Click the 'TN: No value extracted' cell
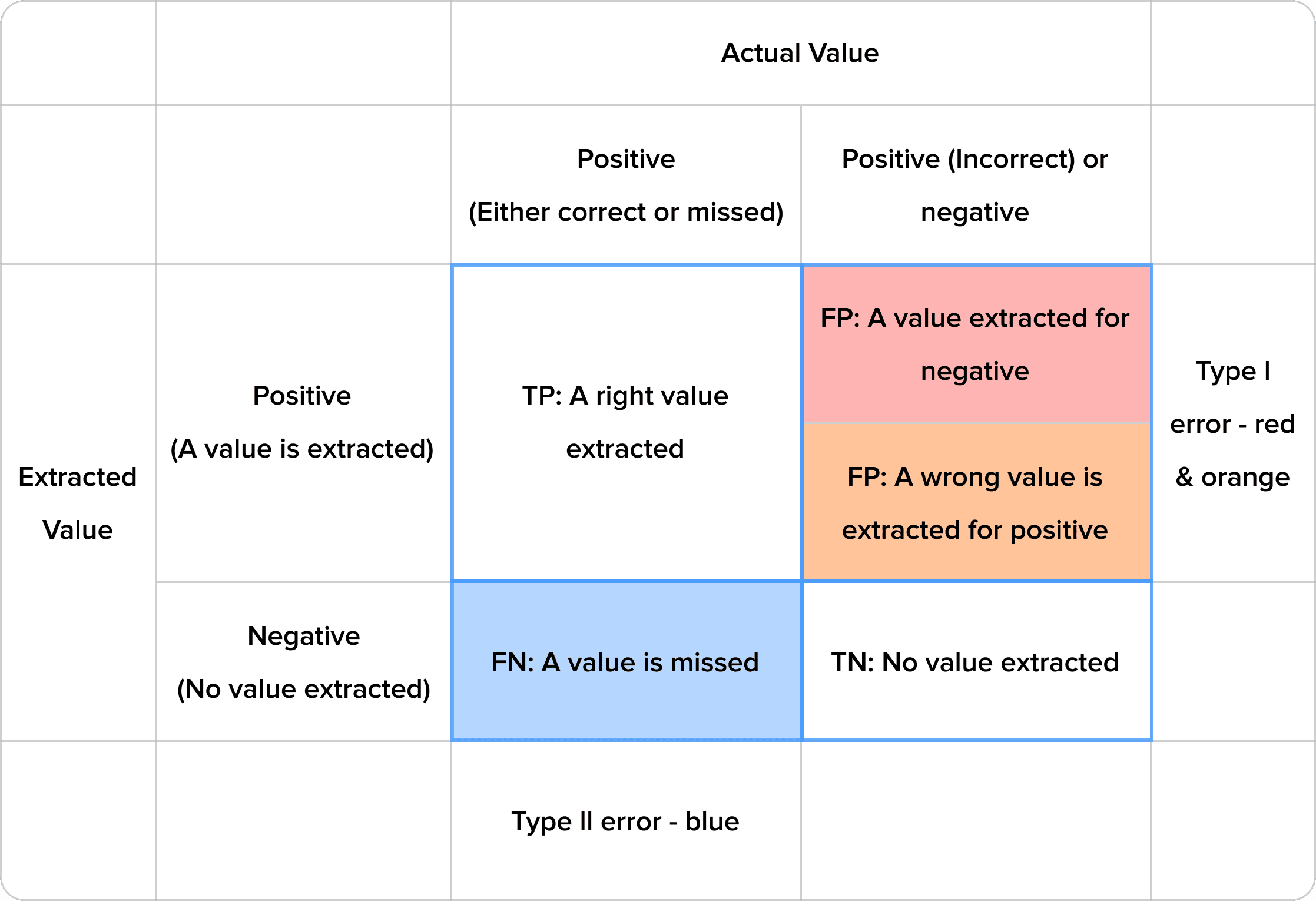 pyautogui.click(x=975, y=662)
